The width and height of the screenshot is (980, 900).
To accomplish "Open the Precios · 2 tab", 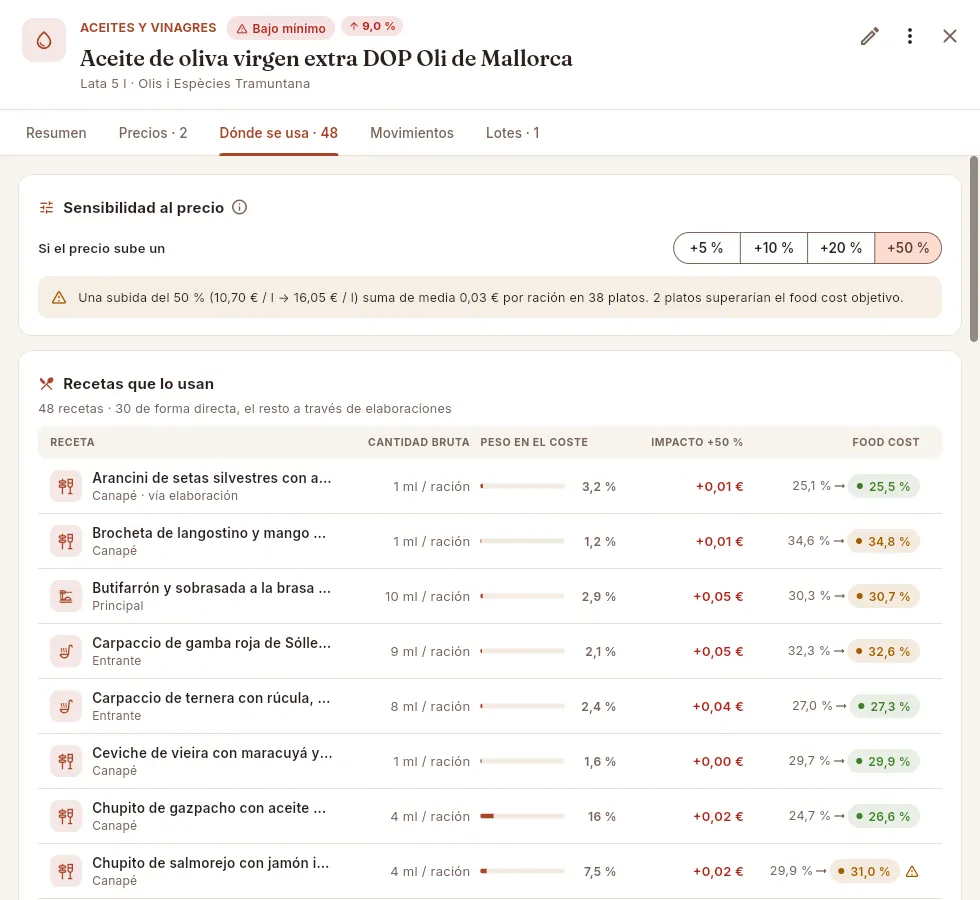I will point(153,133).
